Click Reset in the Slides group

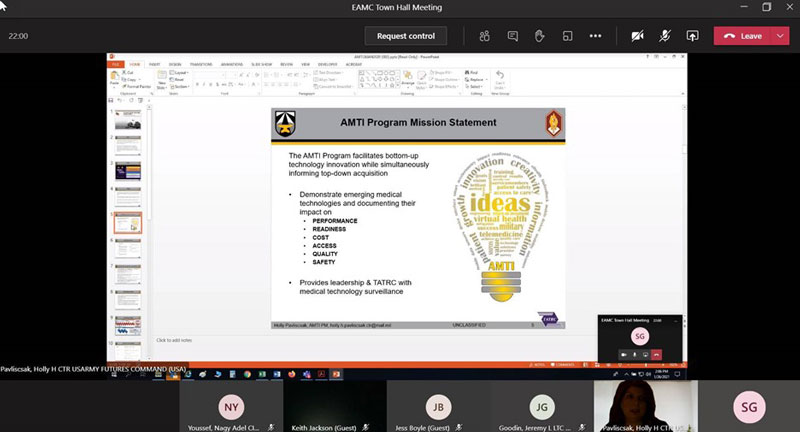point(179,80)
